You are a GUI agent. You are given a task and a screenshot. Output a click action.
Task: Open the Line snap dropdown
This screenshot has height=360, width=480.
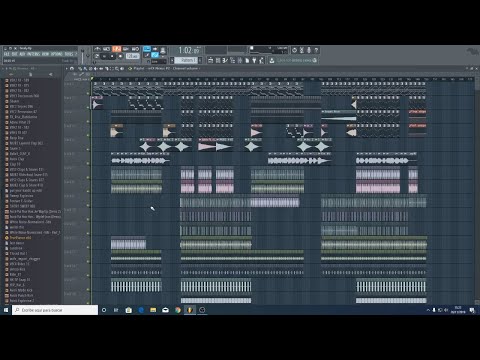[x=159, y=62]
